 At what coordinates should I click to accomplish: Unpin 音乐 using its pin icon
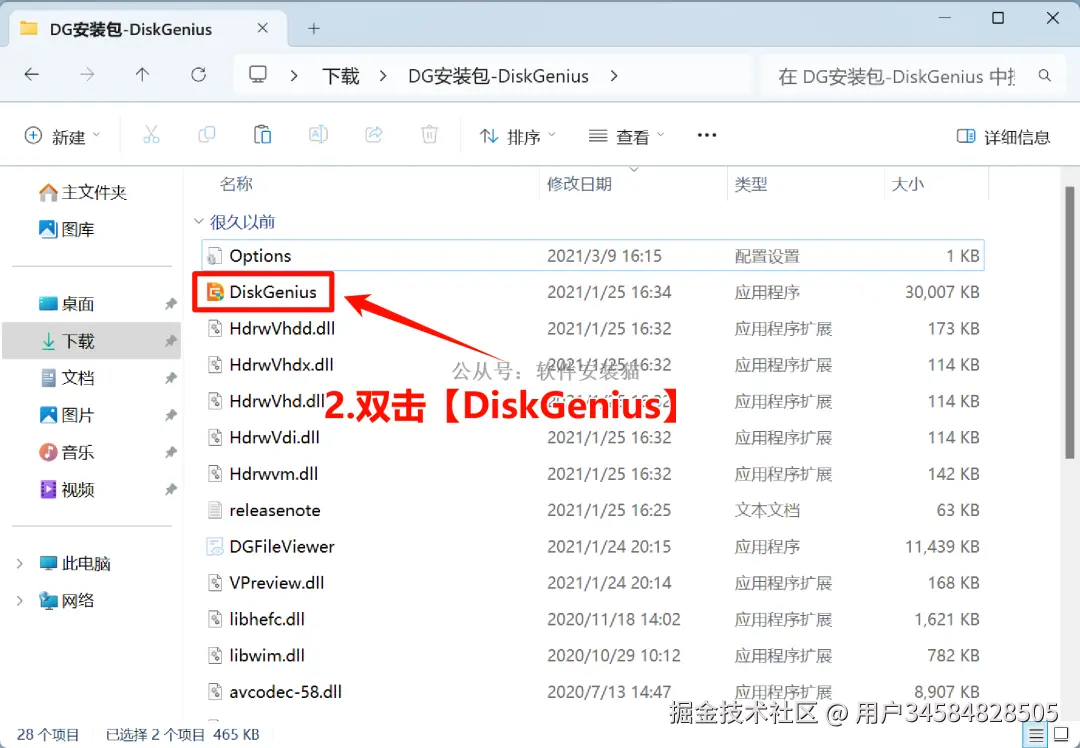coord(171,453)
